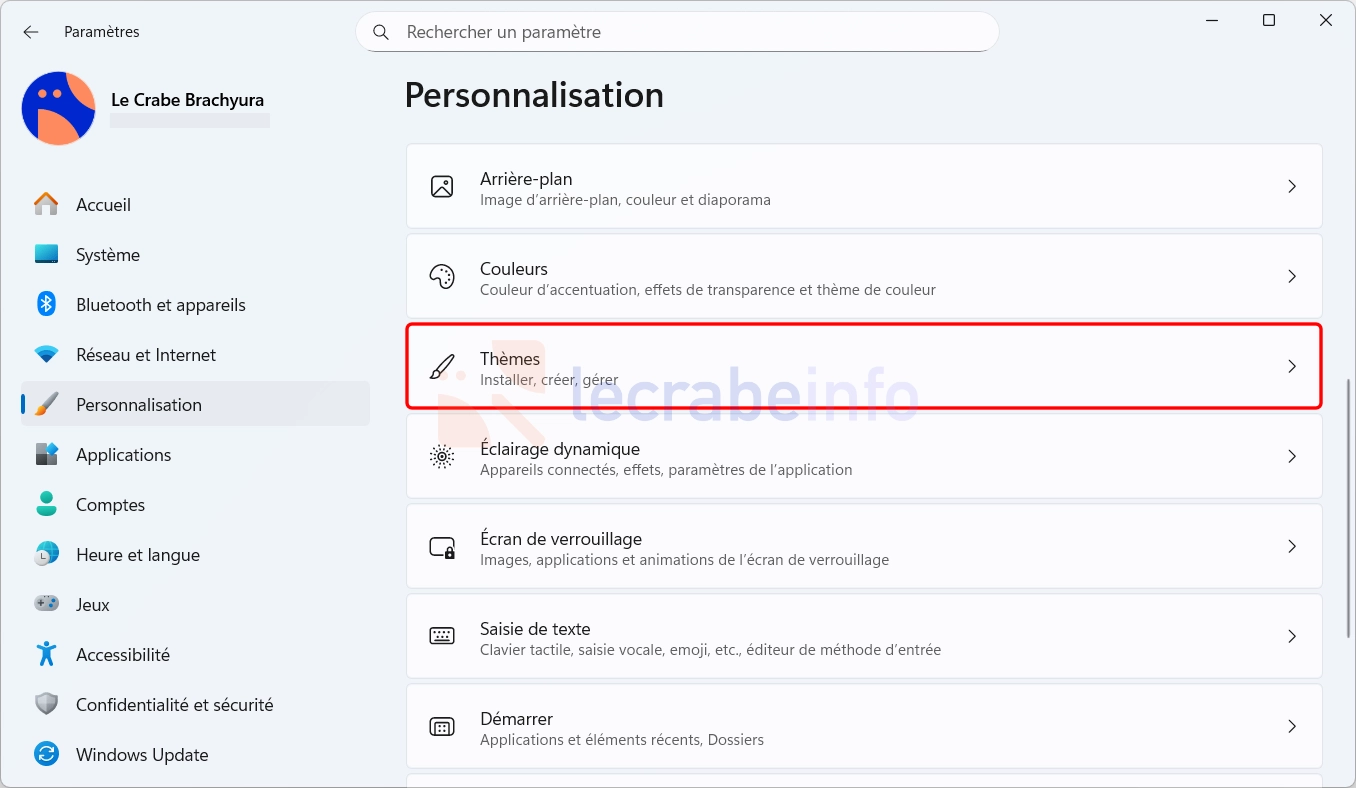Click the Jeux gamepad icon

(46, 604)
